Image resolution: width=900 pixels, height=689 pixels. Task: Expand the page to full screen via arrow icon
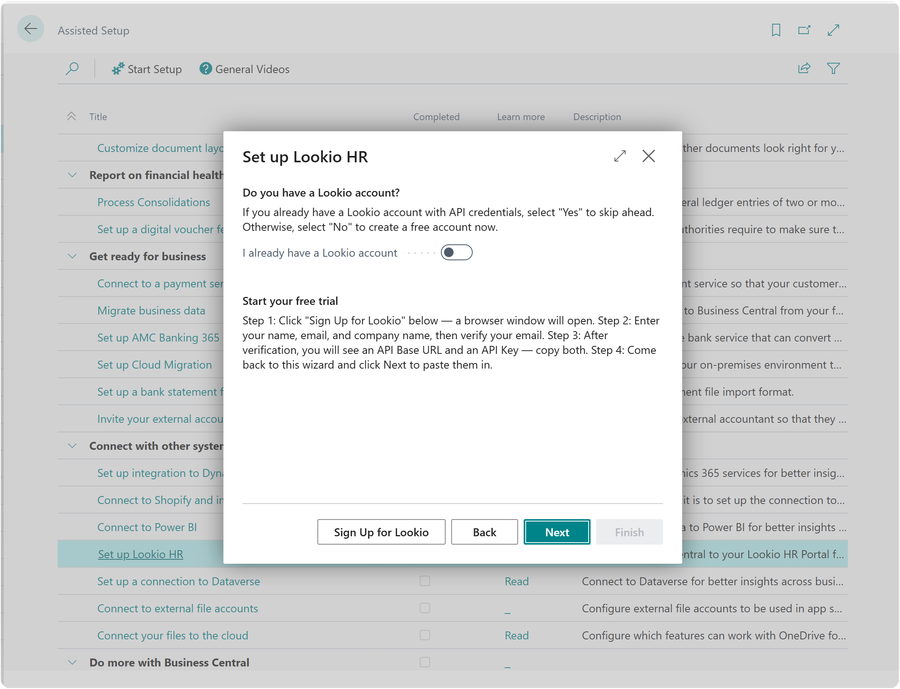point(834,30)
